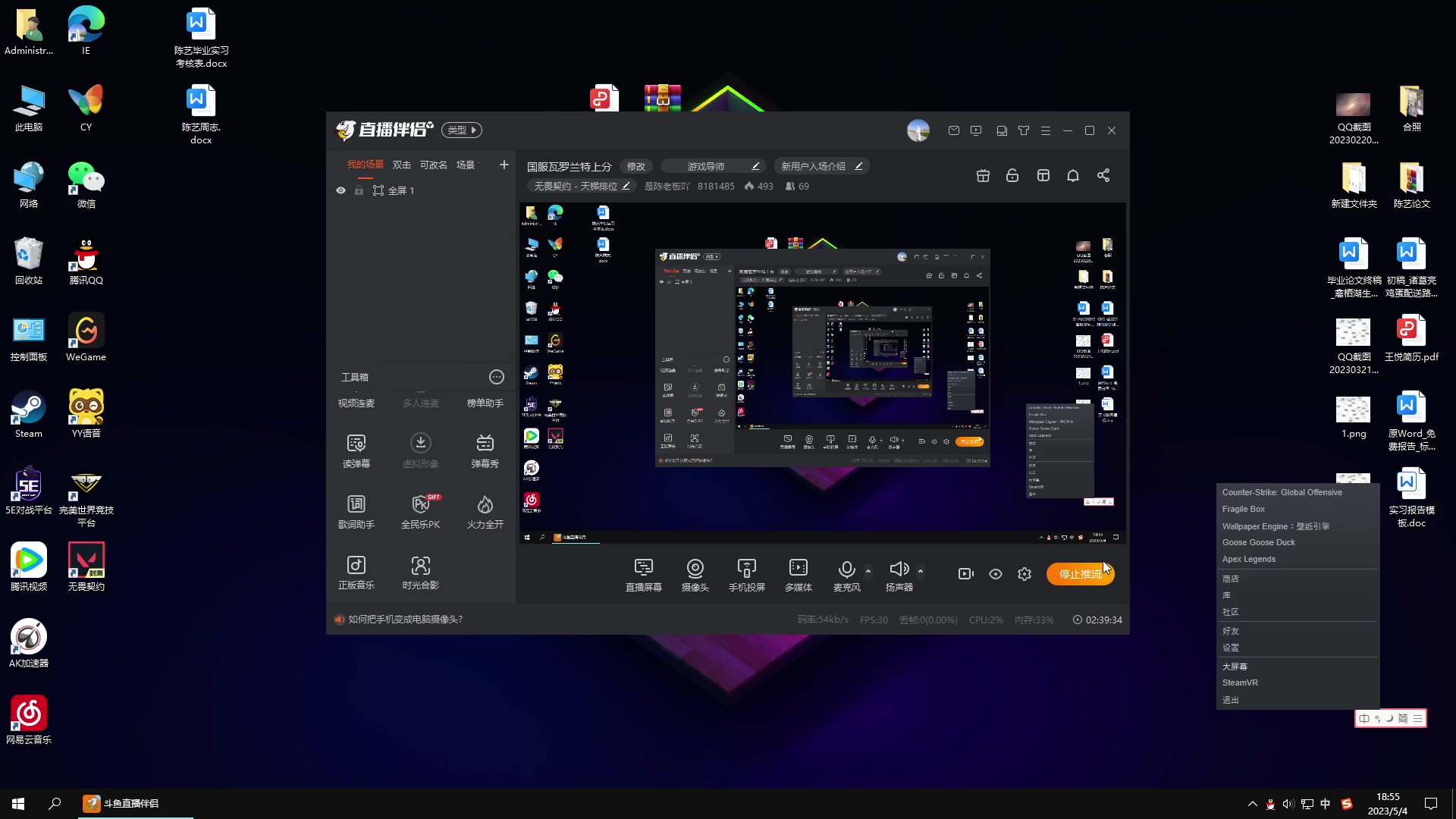Open the 火力全开 tool
This screenshot has height=819, width=1456.
[x=485, y=511]
